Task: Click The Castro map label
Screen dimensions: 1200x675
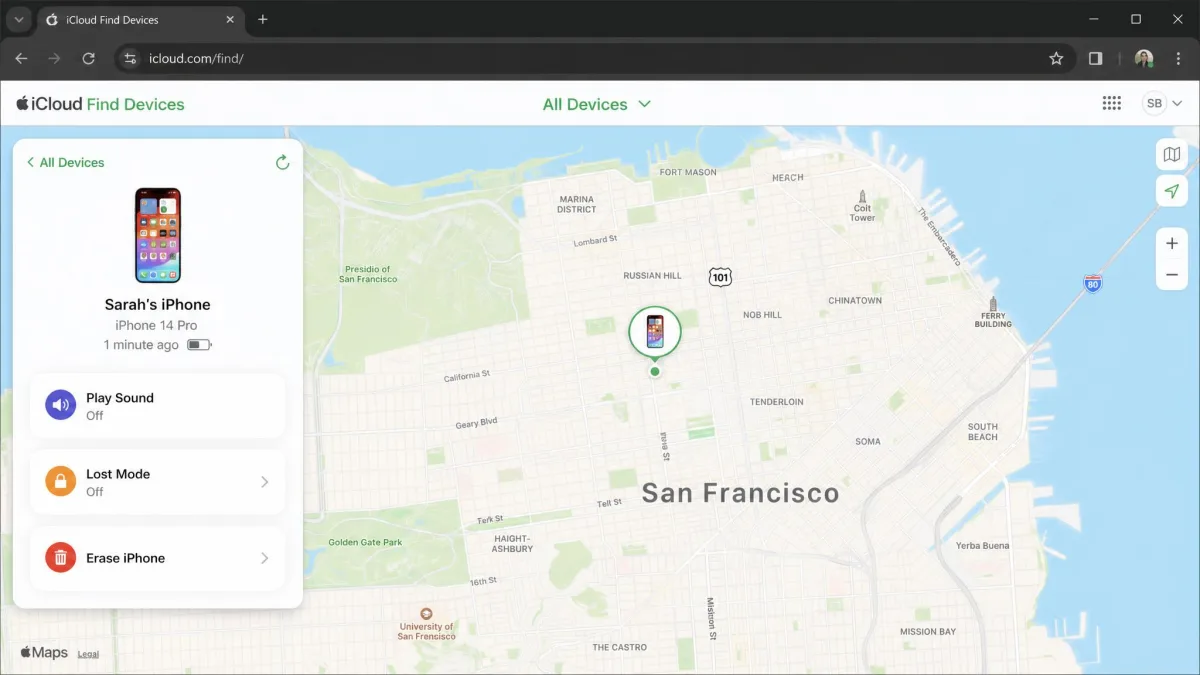Action: point(620,647)
